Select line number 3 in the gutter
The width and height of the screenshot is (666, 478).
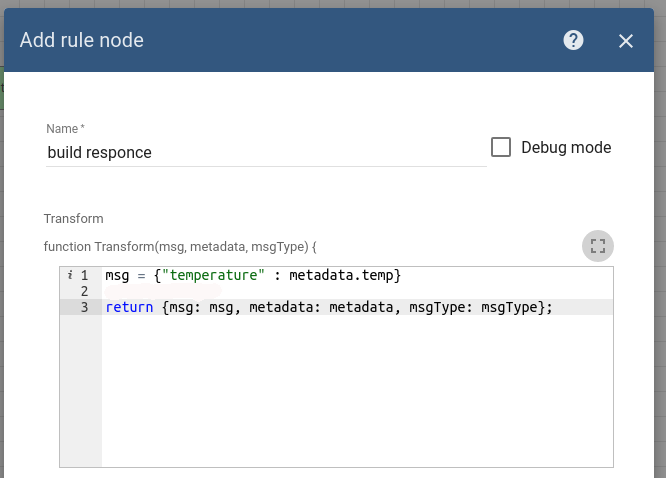84,307
